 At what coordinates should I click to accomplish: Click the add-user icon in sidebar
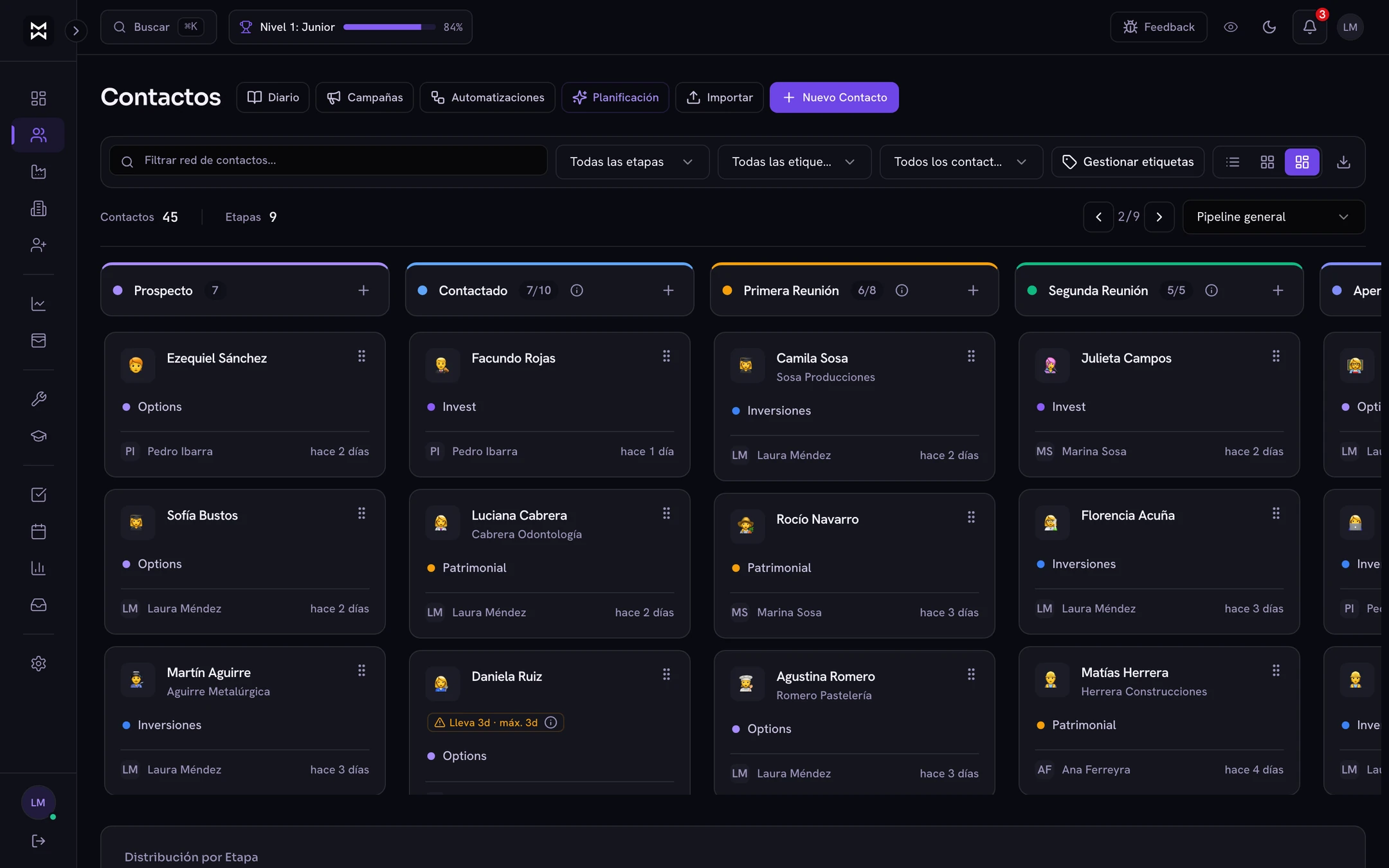[x=39, y=245]
